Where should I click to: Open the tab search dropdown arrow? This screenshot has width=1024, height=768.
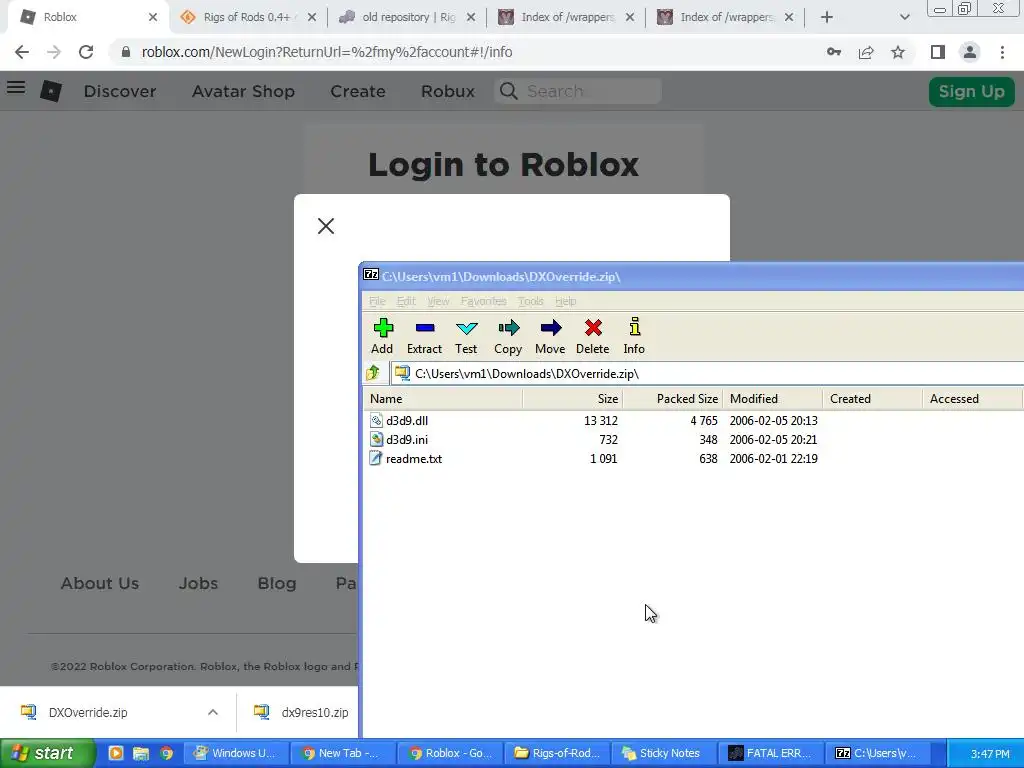pyautogui.click(x=904, y=17)
